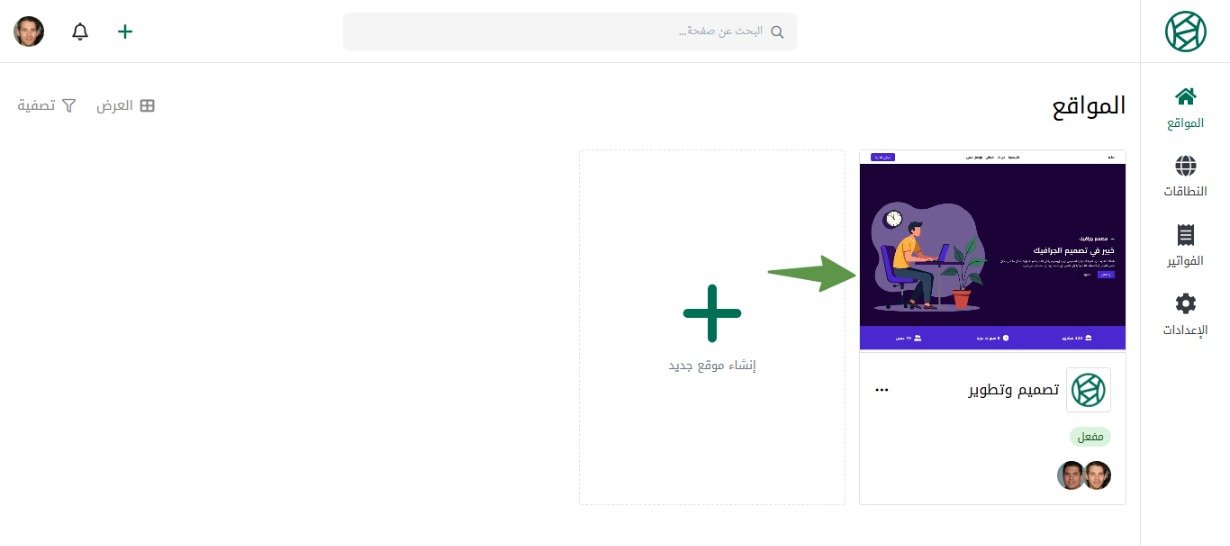Viewport: 1230px width, 546px height.
Task: Go to النطاقات (Domains) in sidebar
Action: click(1185, 176)
